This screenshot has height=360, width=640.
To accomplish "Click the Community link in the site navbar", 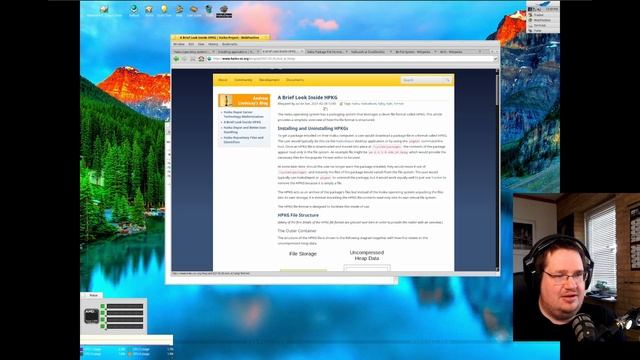I will coord(243,80).
